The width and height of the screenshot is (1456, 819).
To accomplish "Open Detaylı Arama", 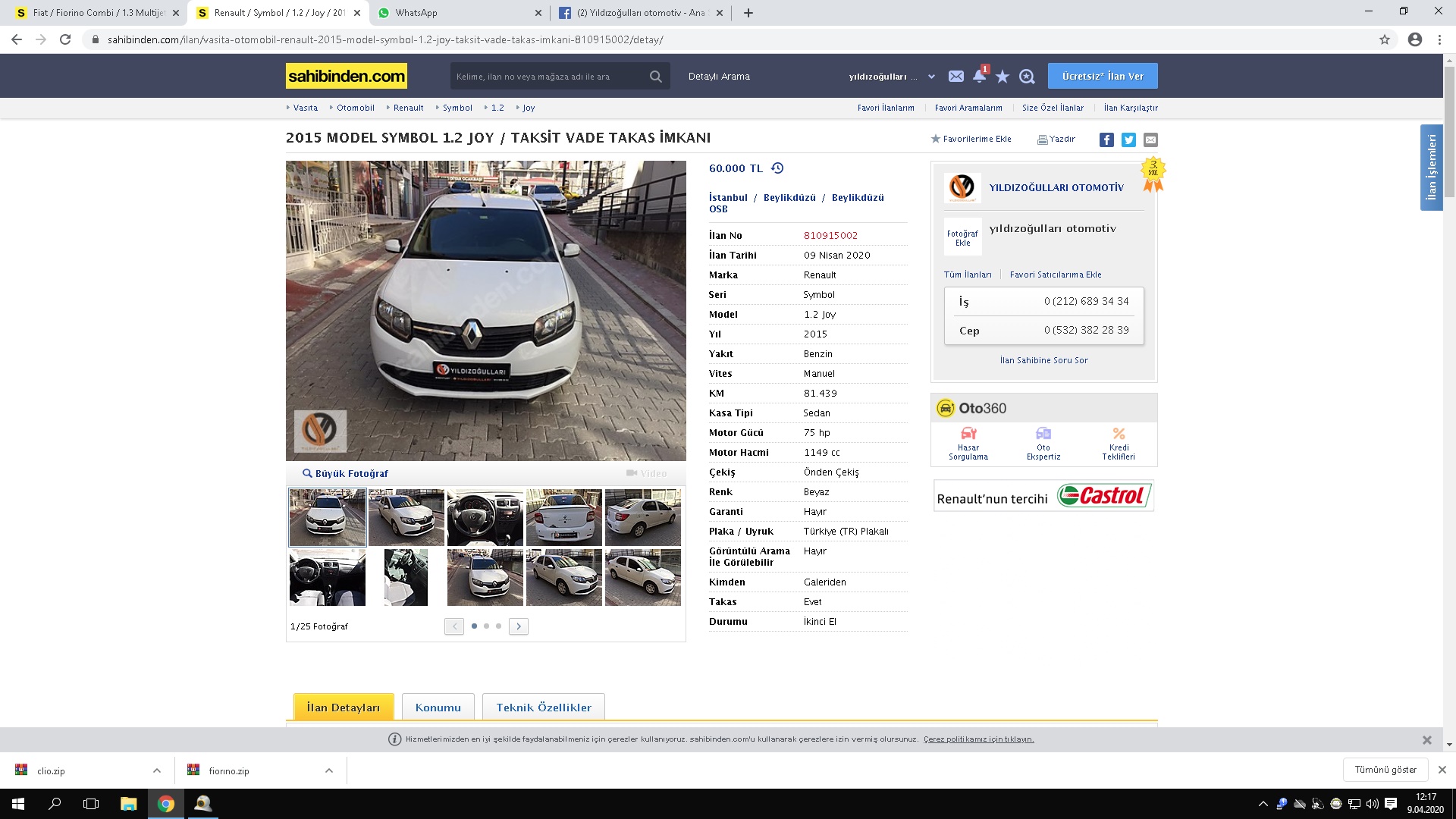I will coord(719,77).
